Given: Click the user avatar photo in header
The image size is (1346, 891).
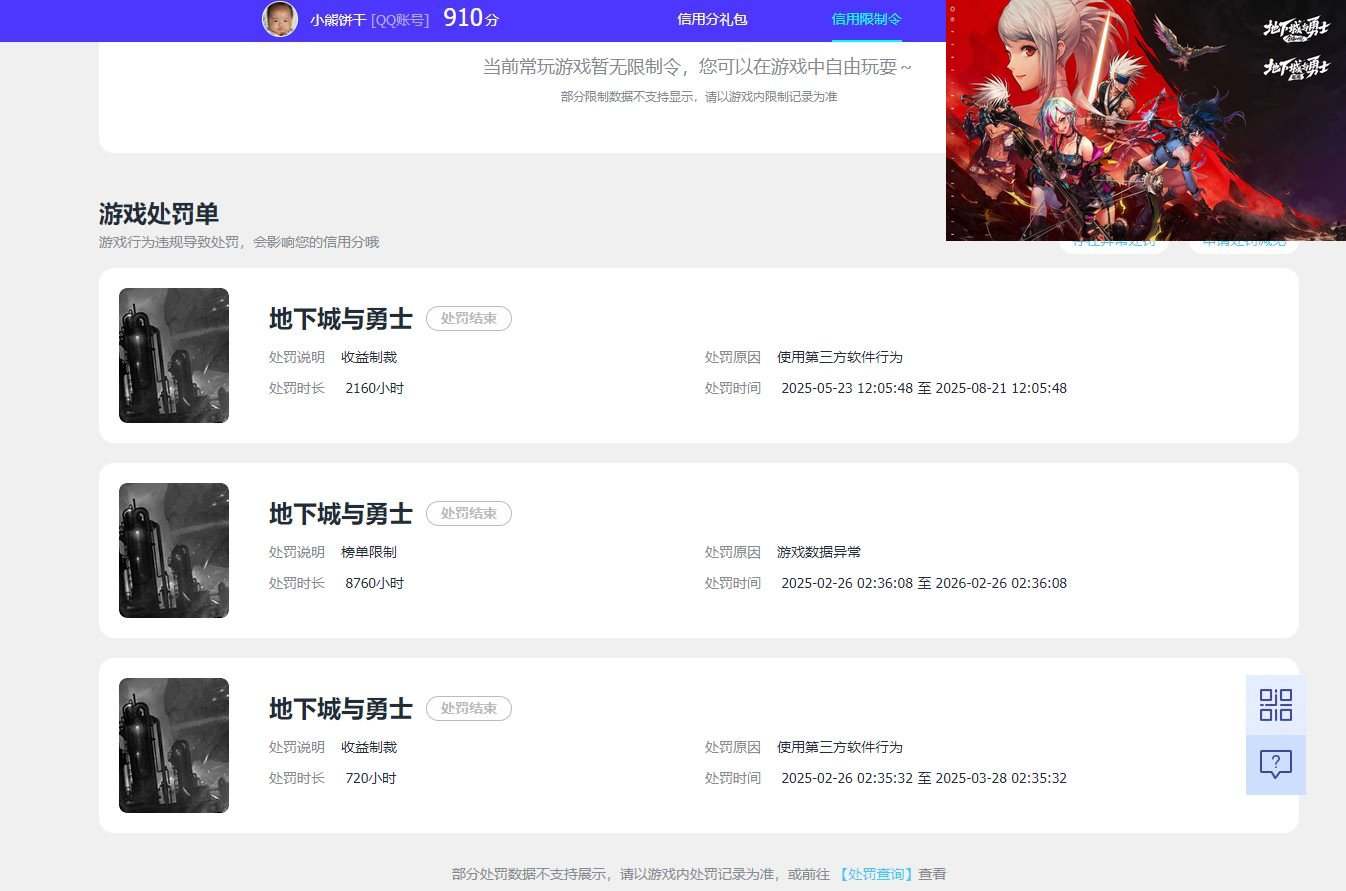Looking at the screenshot, I should 280,19.
